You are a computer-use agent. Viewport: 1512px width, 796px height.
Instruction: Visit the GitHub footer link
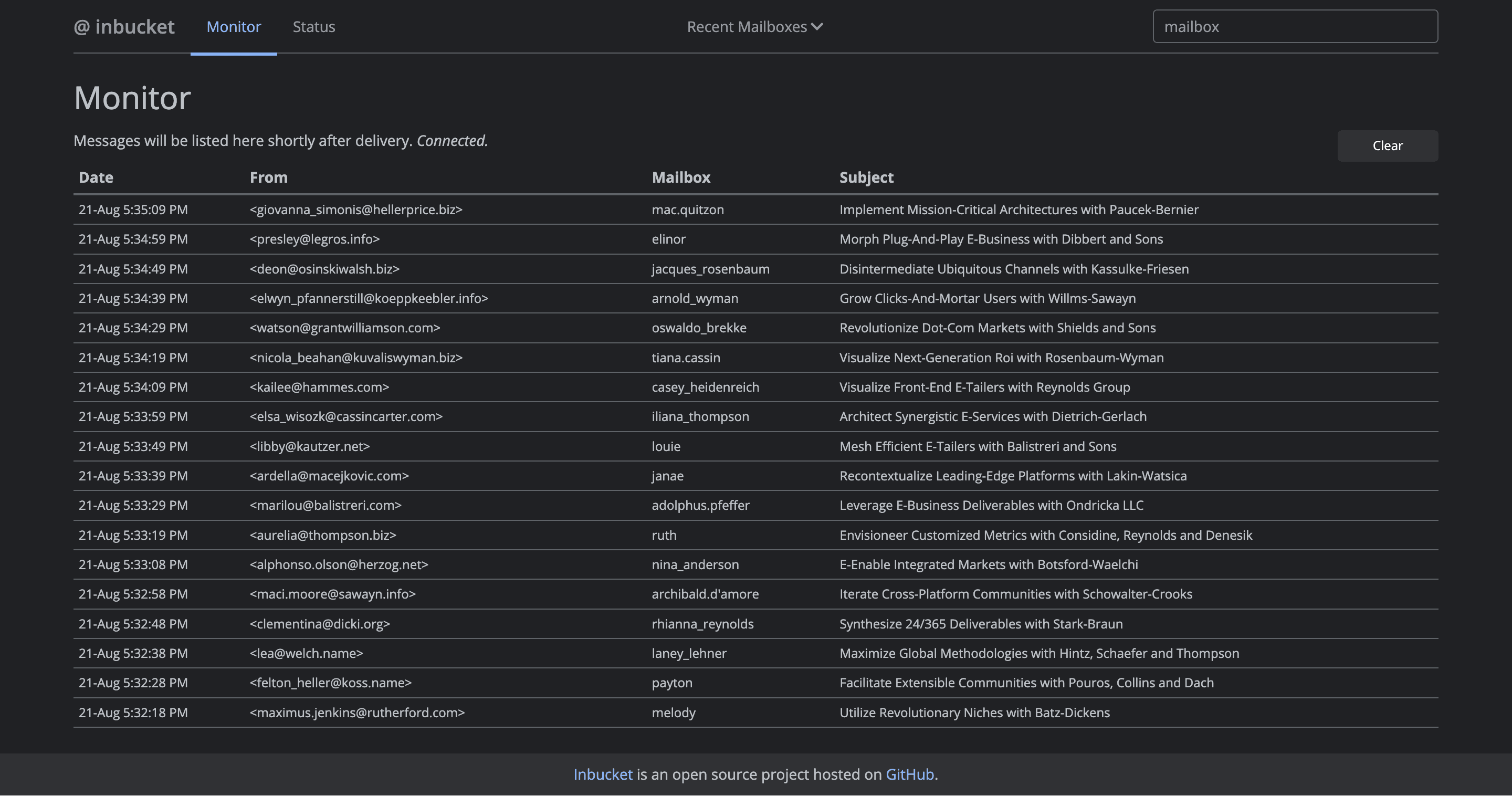(x=909, y=774)
